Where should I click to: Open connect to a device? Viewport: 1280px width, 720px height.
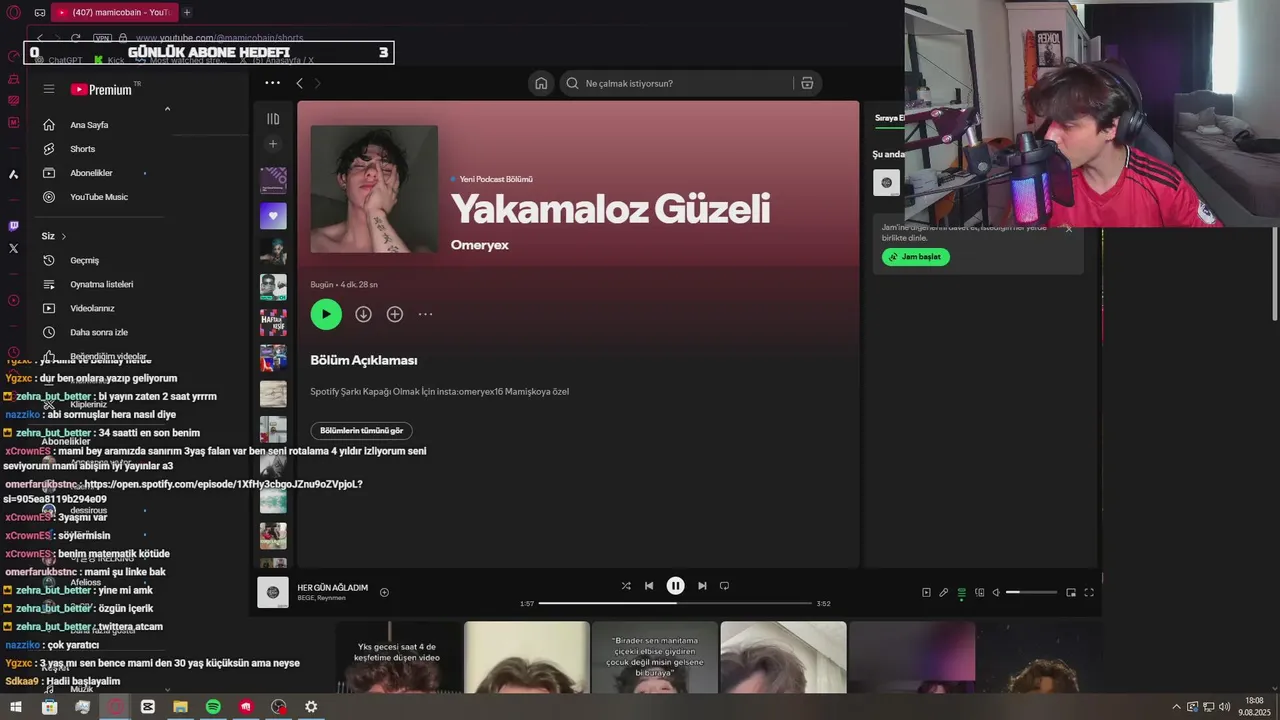980,592
